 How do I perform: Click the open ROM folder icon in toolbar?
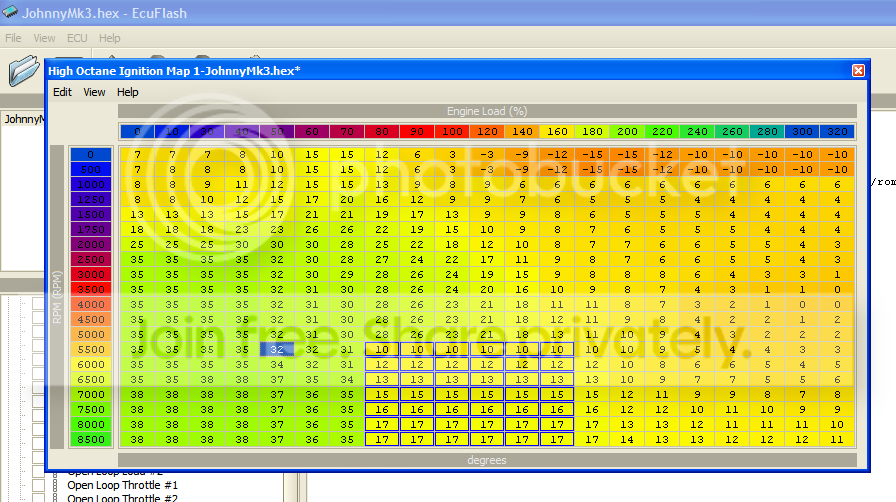[23, 71]
